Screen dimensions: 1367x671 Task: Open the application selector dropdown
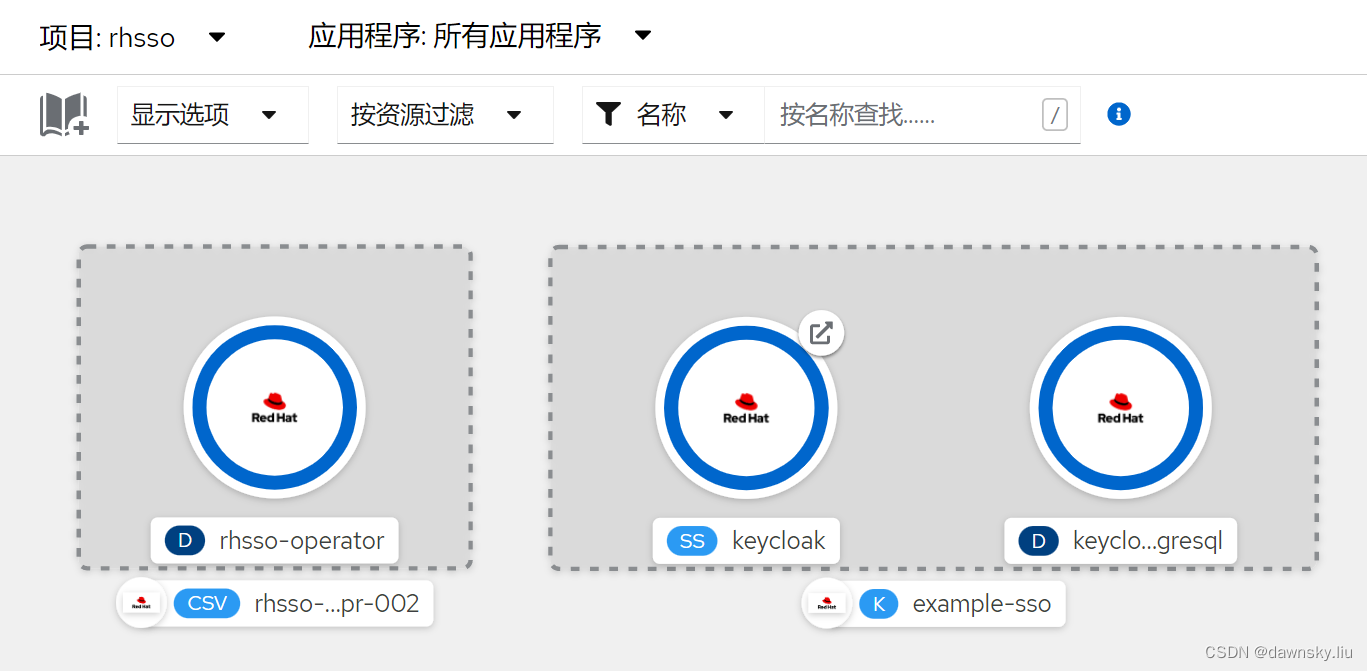click(480, 37)
